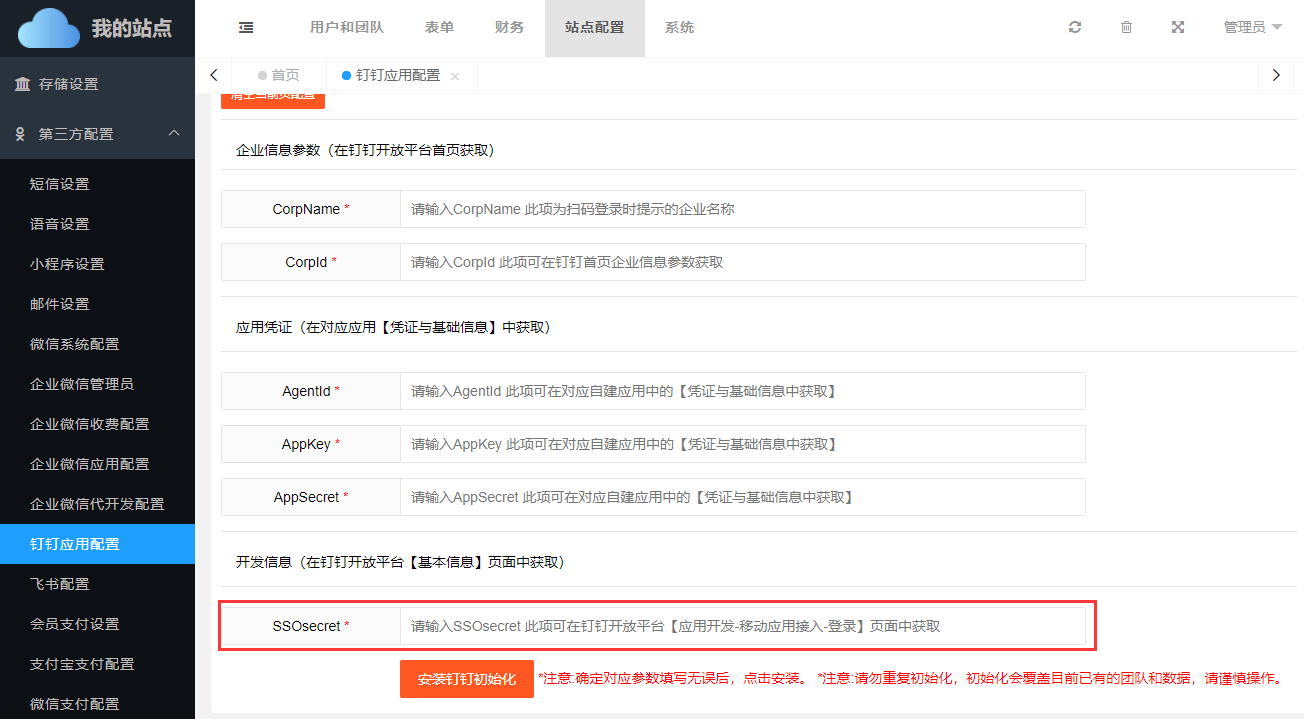Toggle fullscreen with the expand icon

(x=1178, y=28)
